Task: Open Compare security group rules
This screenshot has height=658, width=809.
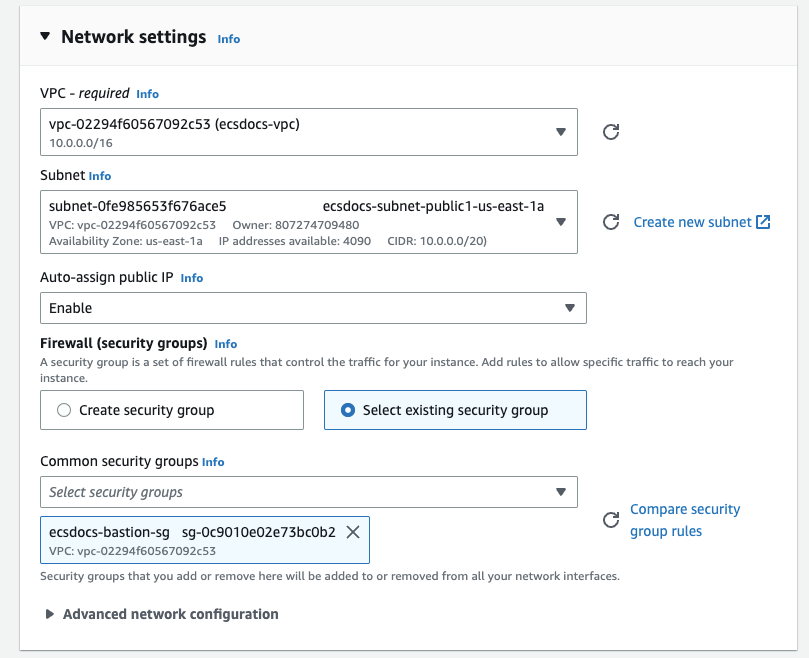Action: (x=685, y=520)
